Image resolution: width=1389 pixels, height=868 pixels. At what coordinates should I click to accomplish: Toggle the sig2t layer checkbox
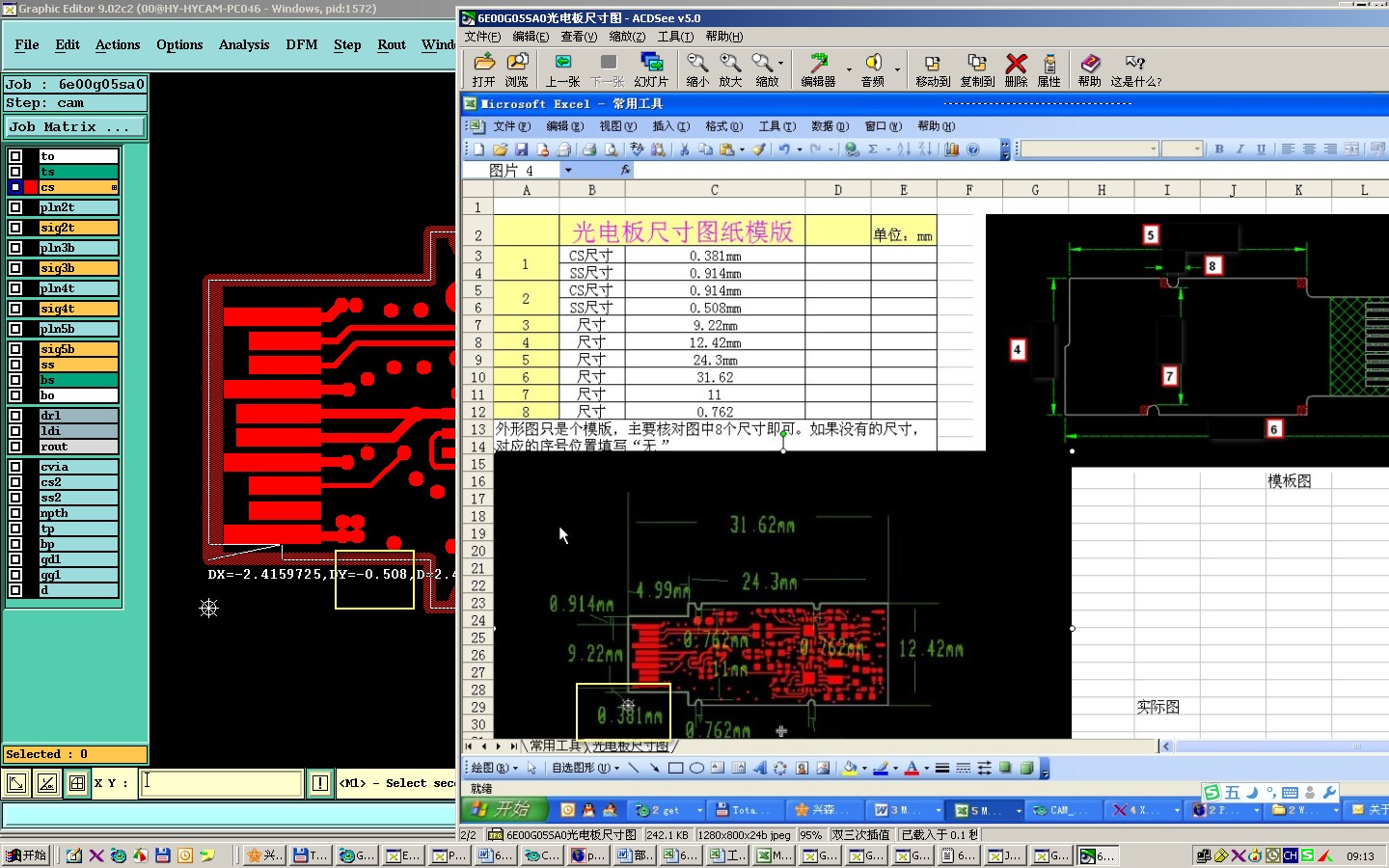(x=15, y=228)
